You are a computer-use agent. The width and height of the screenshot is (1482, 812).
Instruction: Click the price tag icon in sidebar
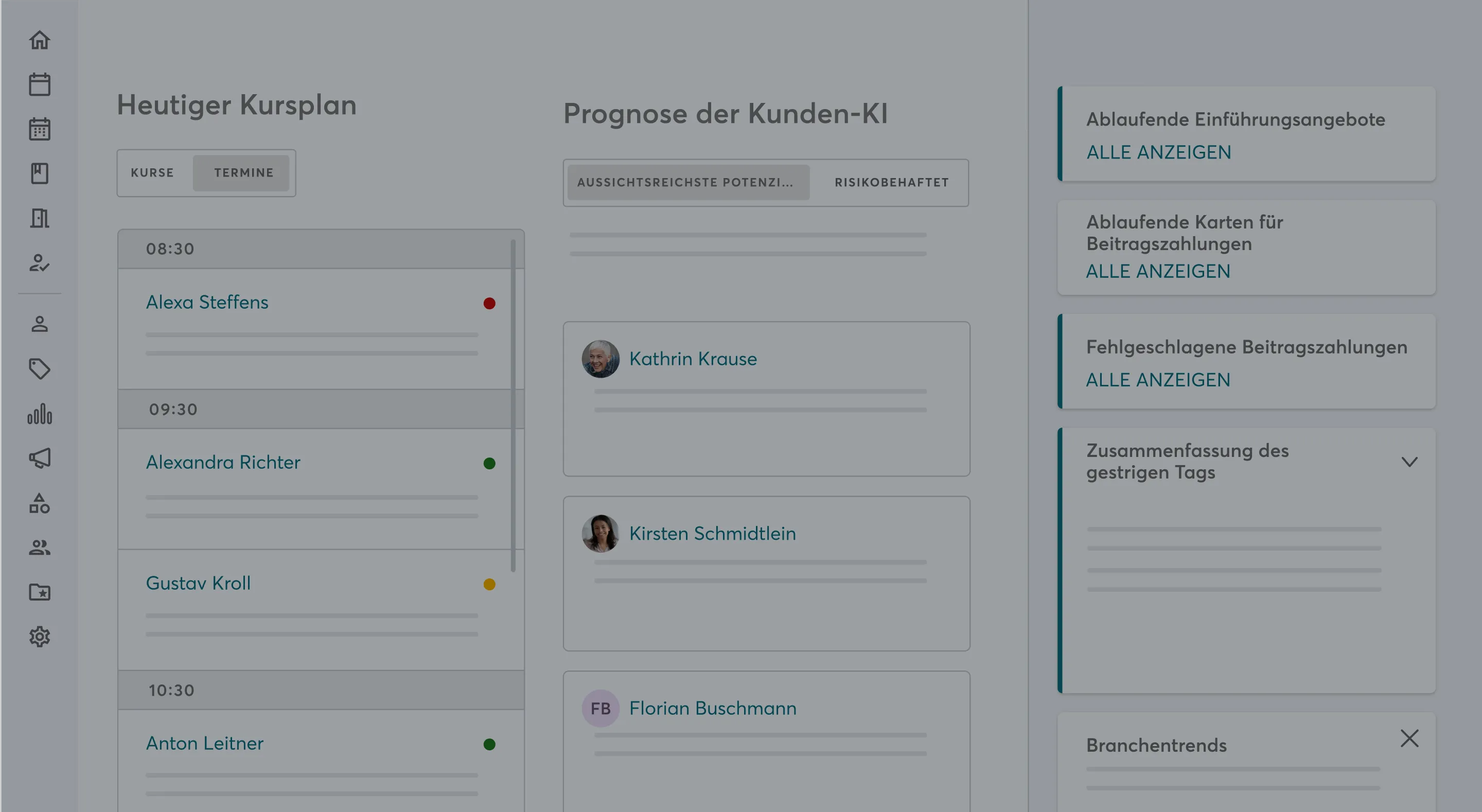tap(40, 369)
